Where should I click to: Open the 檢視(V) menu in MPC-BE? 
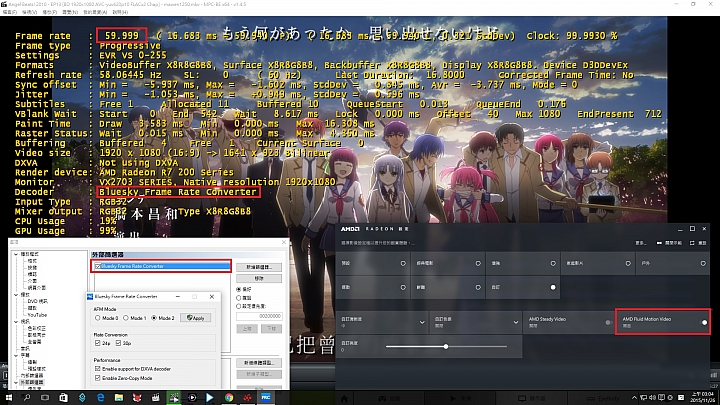(x=29, y=12)
